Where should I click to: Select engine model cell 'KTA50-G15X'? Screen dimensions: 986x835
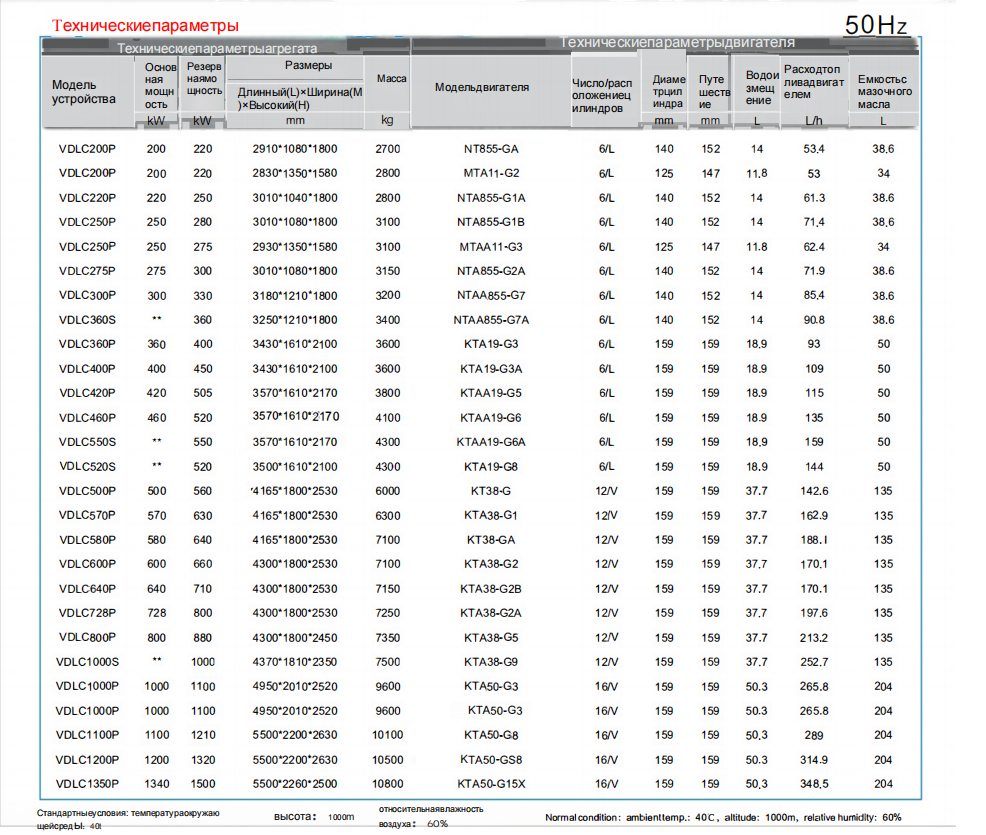(x=491, y=784)
